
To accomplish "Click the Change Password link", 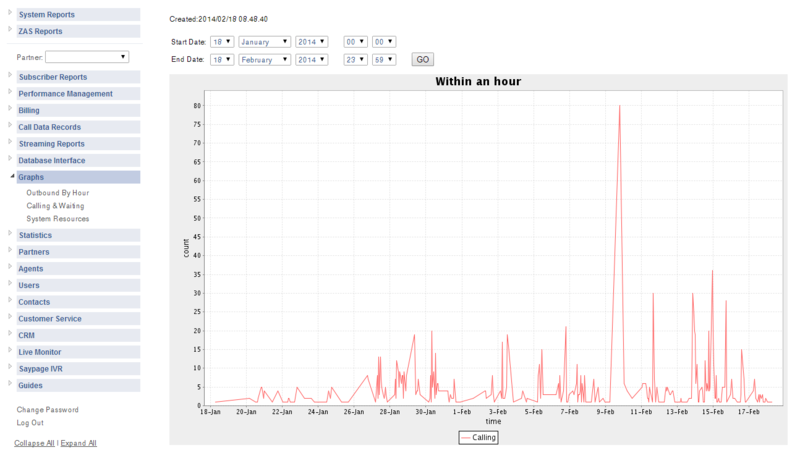I will (47, 410).
